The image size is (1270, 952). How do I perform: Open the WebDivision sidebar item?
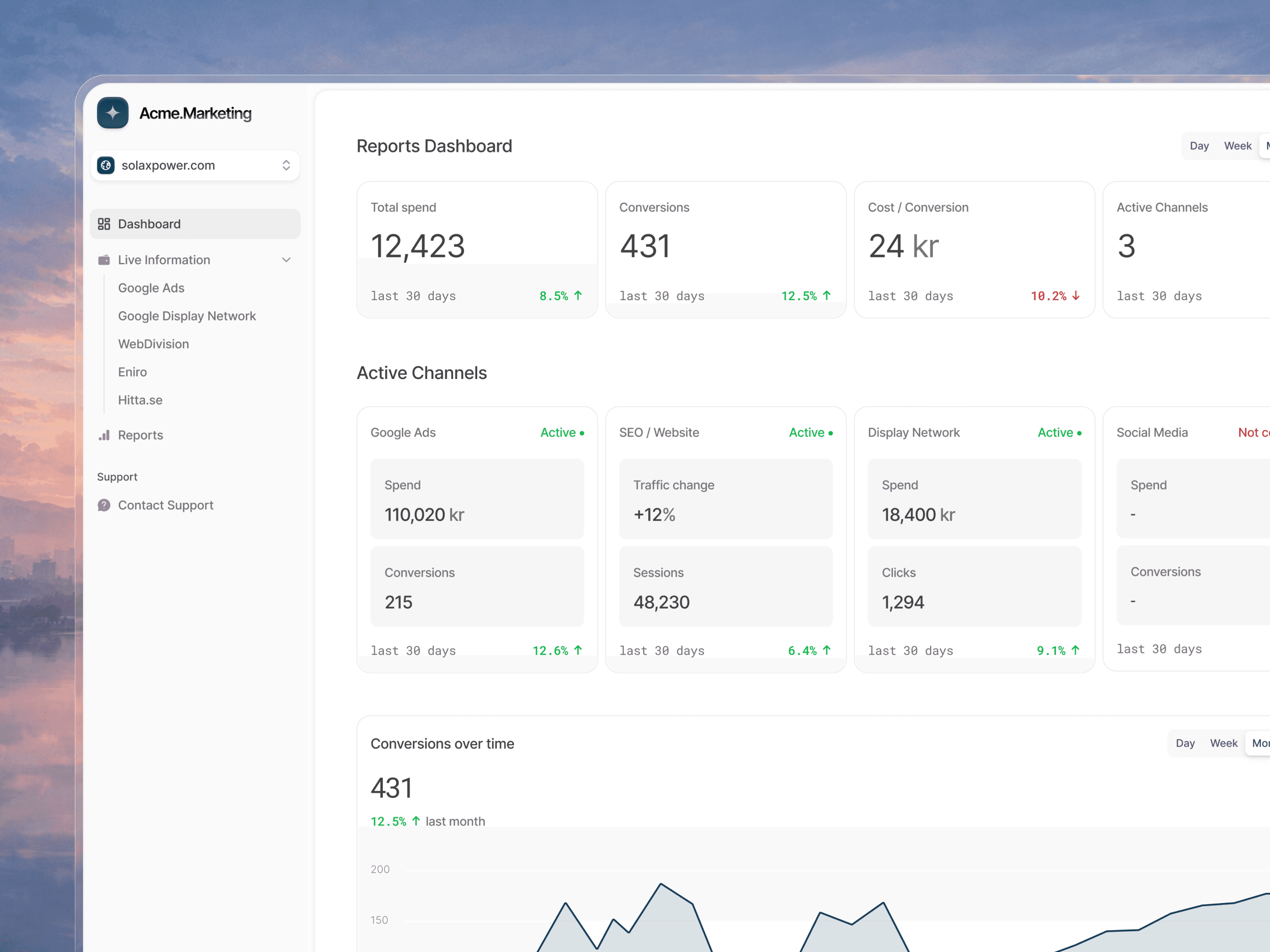click(x=153, y=344)
